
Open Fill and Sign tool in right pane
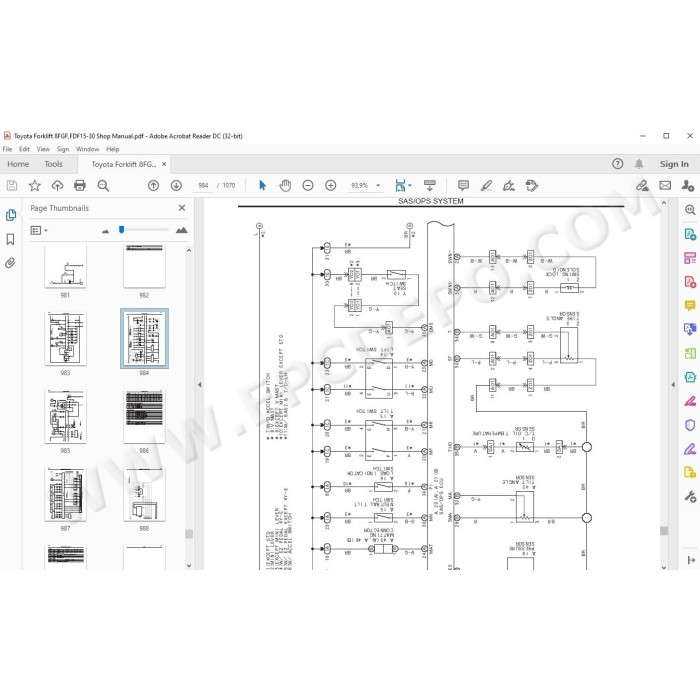click(x=690, y=449)
